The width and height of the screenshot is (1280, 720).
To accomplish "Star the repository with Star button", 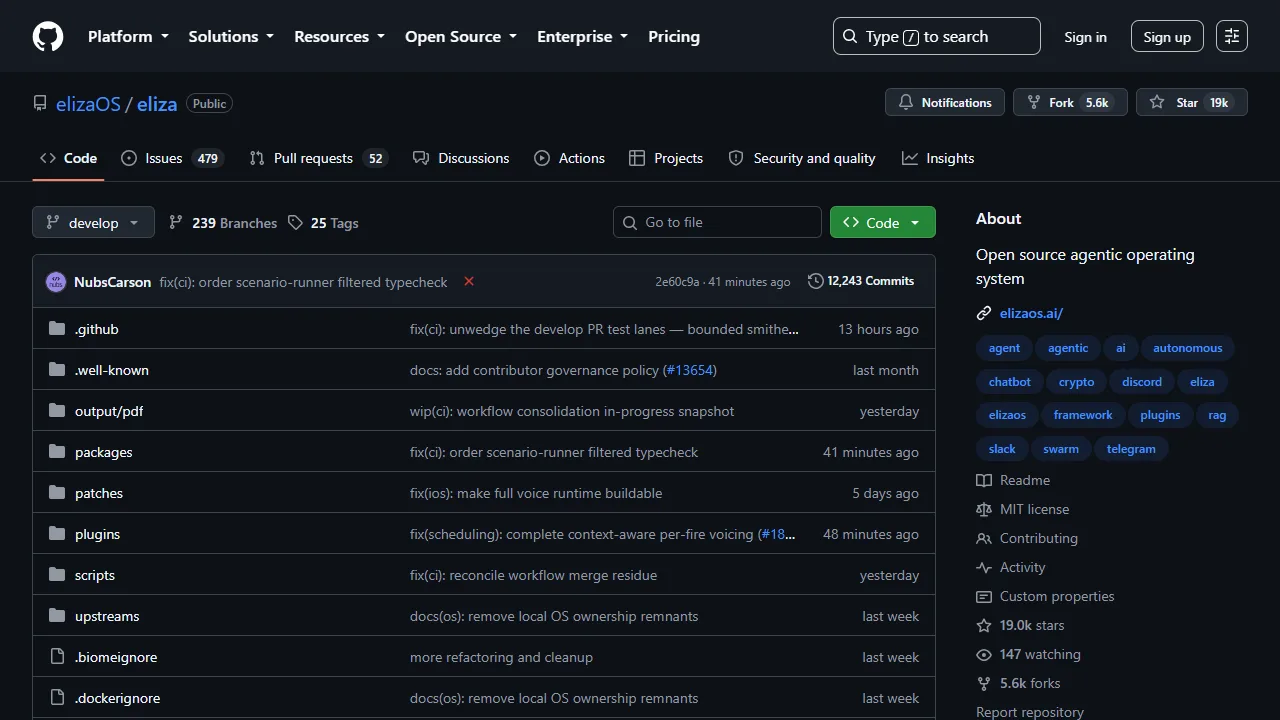I will pyautogui.click(x=1192, y=102).
